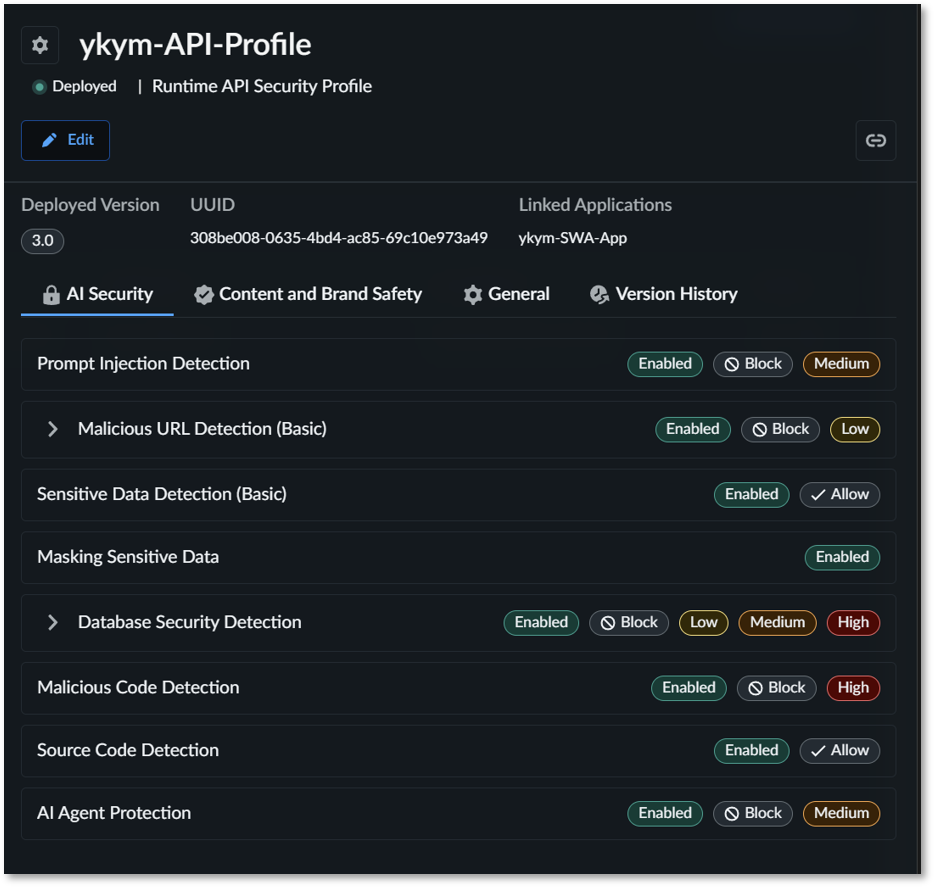This screenshot has width=934, height=887.
Task: Click Low badge in Database Security Detection row
Action: pos(703,623)
